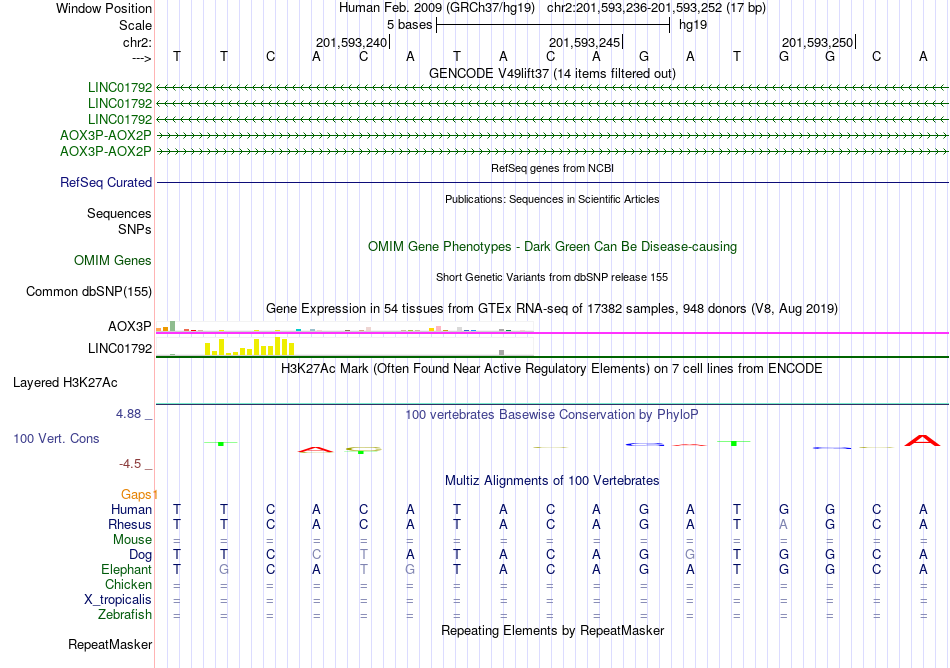Image resolution: width=950 pixels, height=668 pixels.
Task: Click the orange Gaps label
Action: (137, 494)
